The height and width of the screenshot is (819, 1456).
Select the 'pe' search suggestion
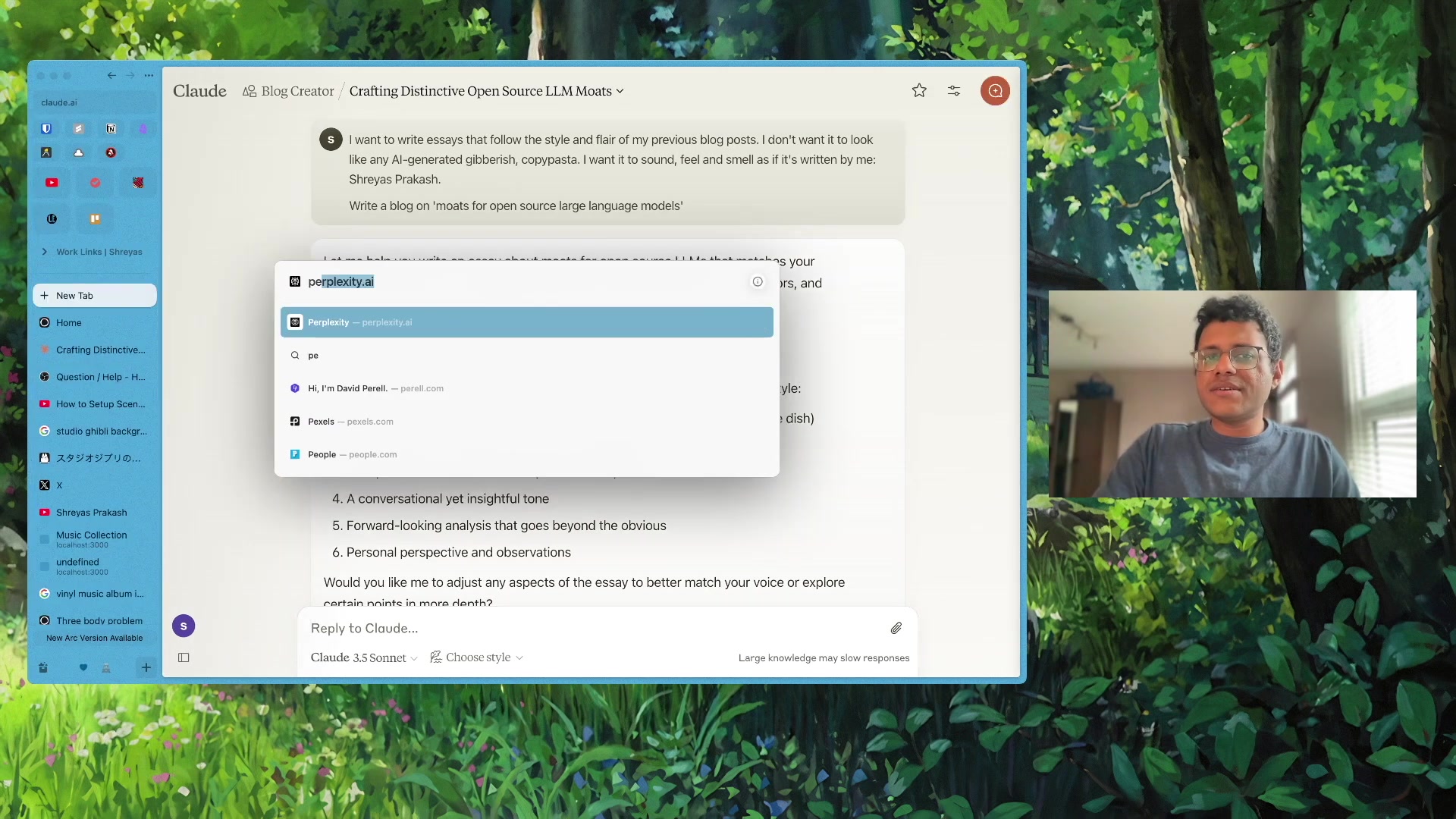tap(527, 355)
